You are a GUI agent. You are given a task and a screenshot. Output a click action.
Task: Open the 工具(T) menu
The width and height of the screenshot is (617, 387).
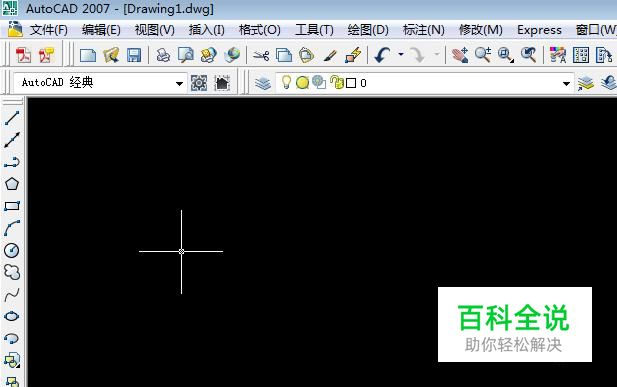pos(314,30)
